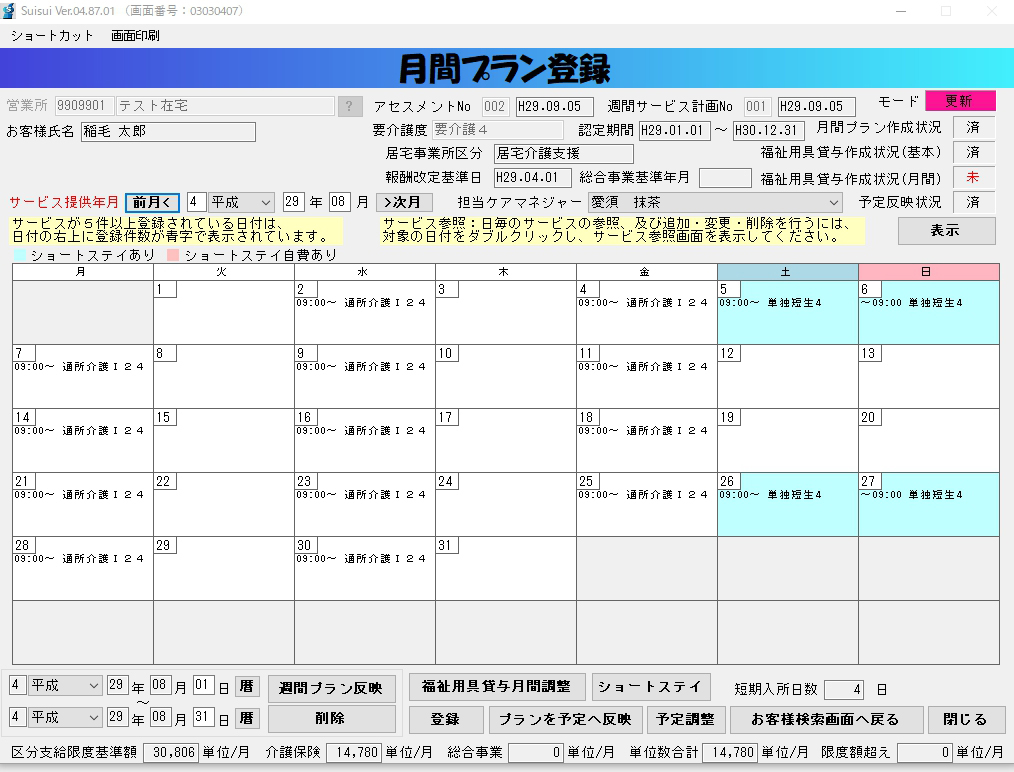Viewport: 1014px width, 772px height.
Task: Select calendar day 1 cell
Action: click(223, 312)
